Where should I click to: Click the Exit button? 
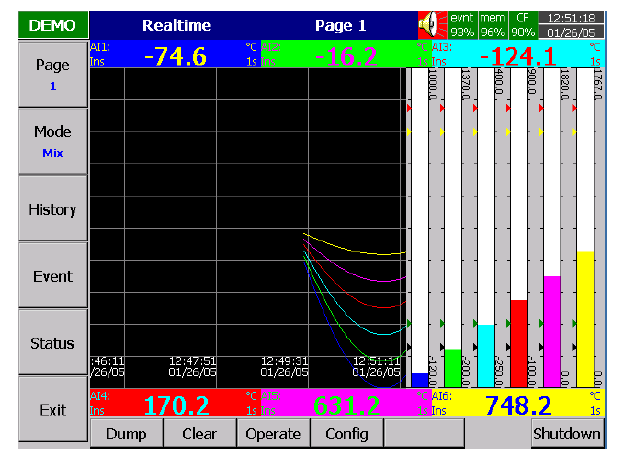tap(53, 410)
